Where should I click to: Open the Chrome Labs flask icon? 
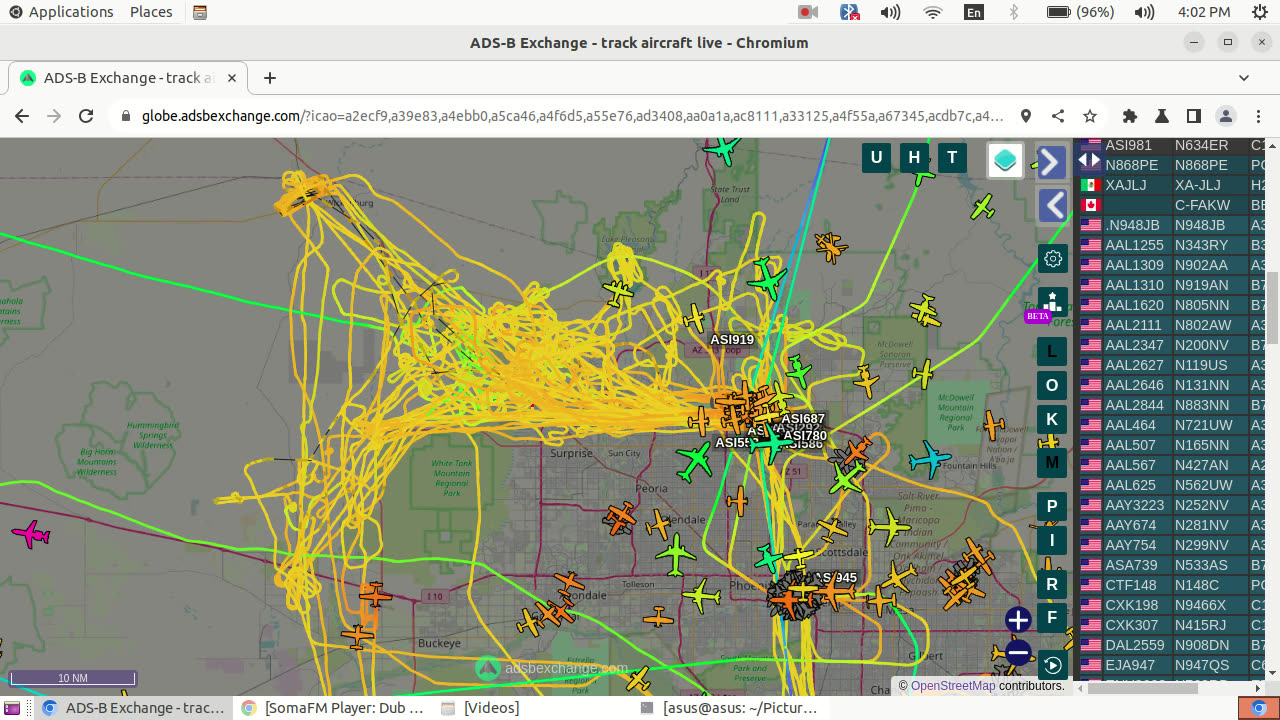[1162, 116]
